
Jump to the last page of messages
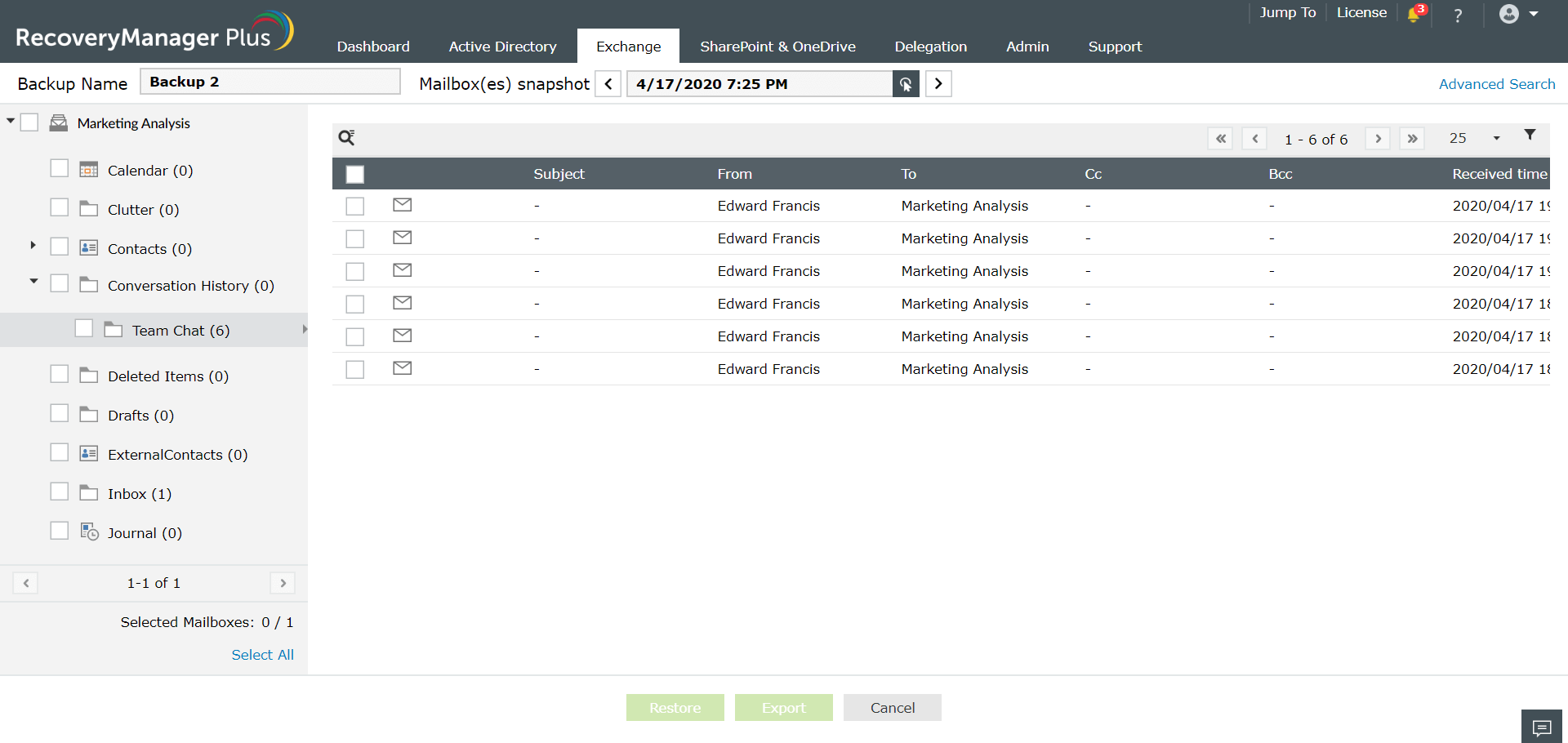1412,139
